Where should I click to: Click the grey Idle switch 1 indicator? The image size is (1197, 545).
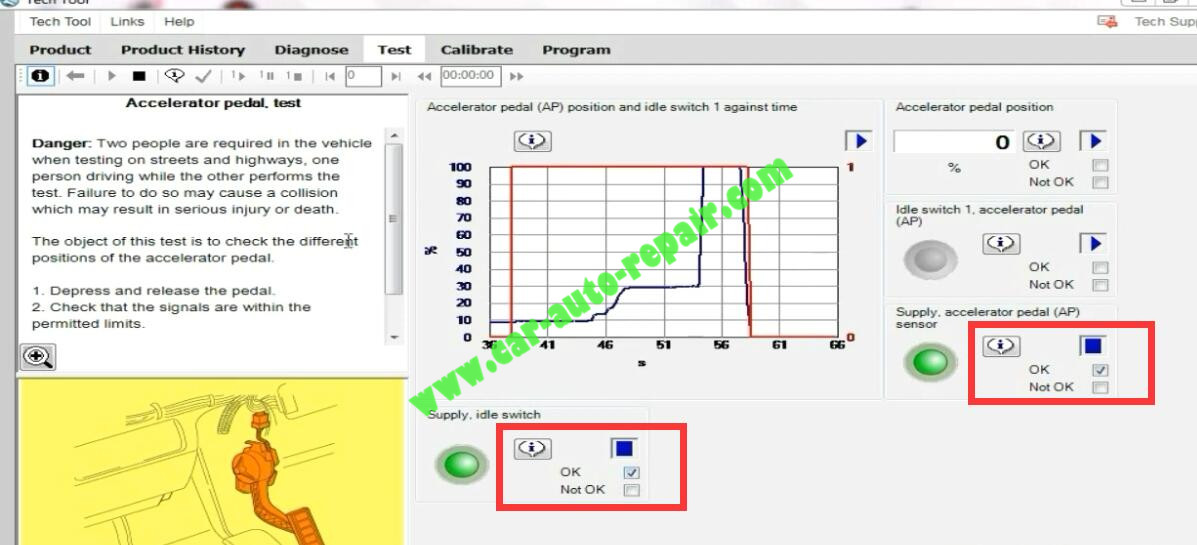tap(931, 260)
